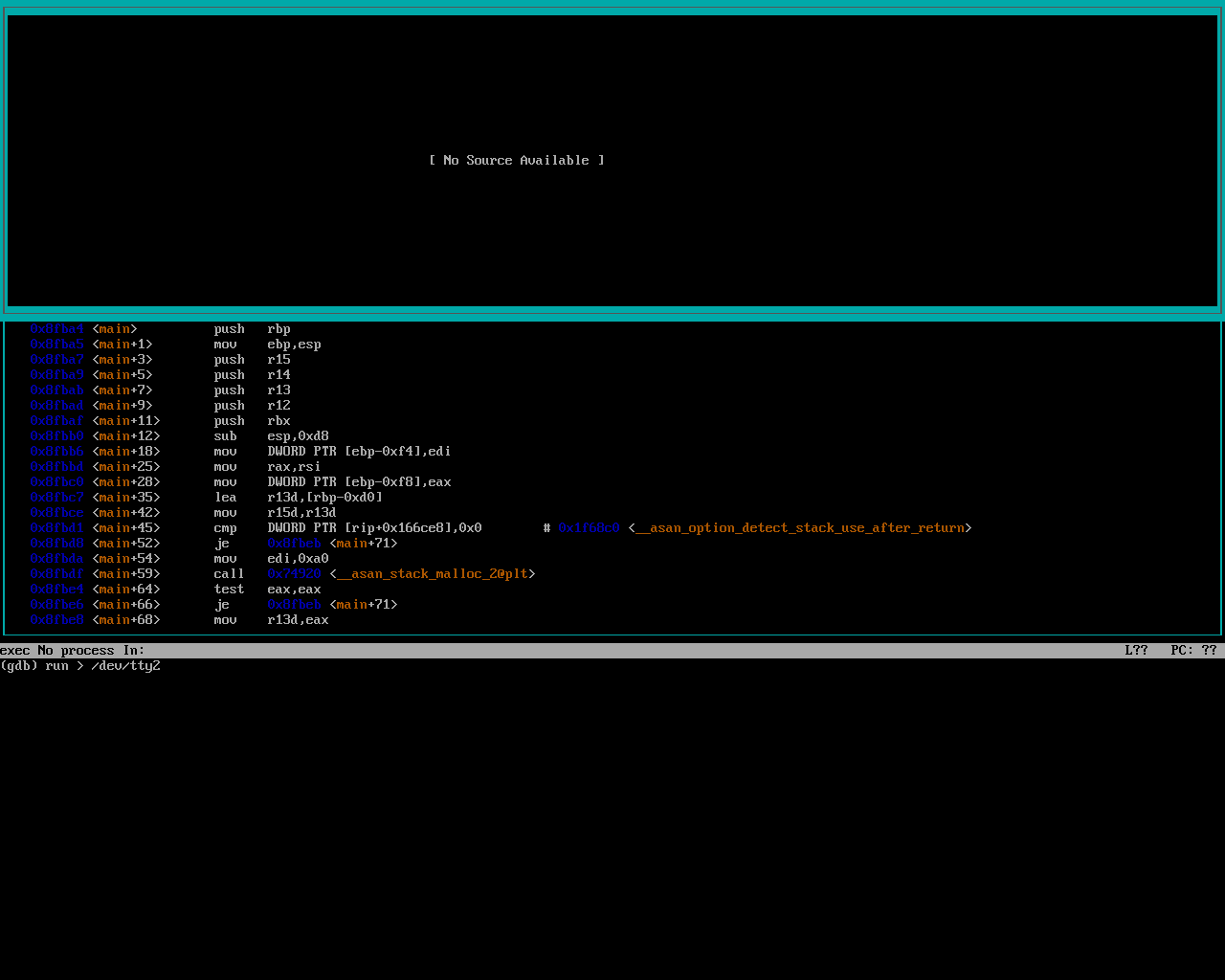Click the cmp instruction at main+45

(225, 528)
